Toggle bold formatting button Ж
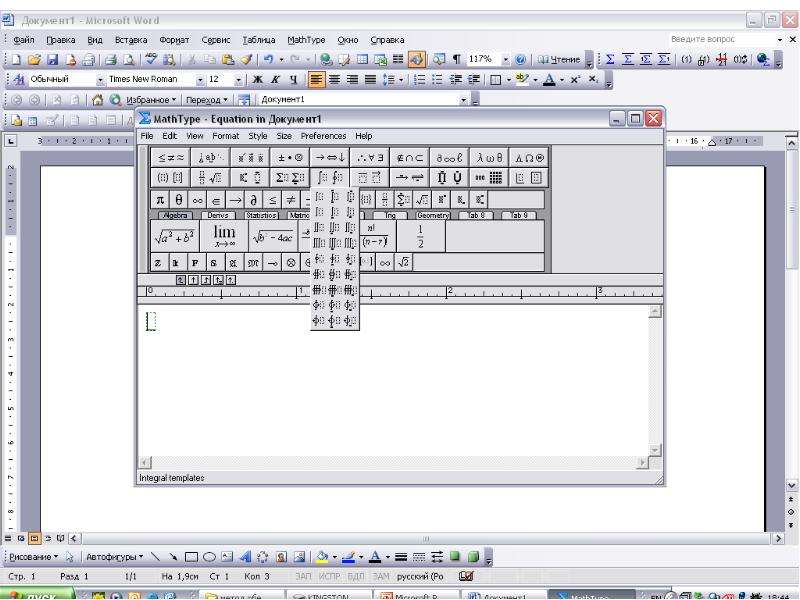 (258, 80)
